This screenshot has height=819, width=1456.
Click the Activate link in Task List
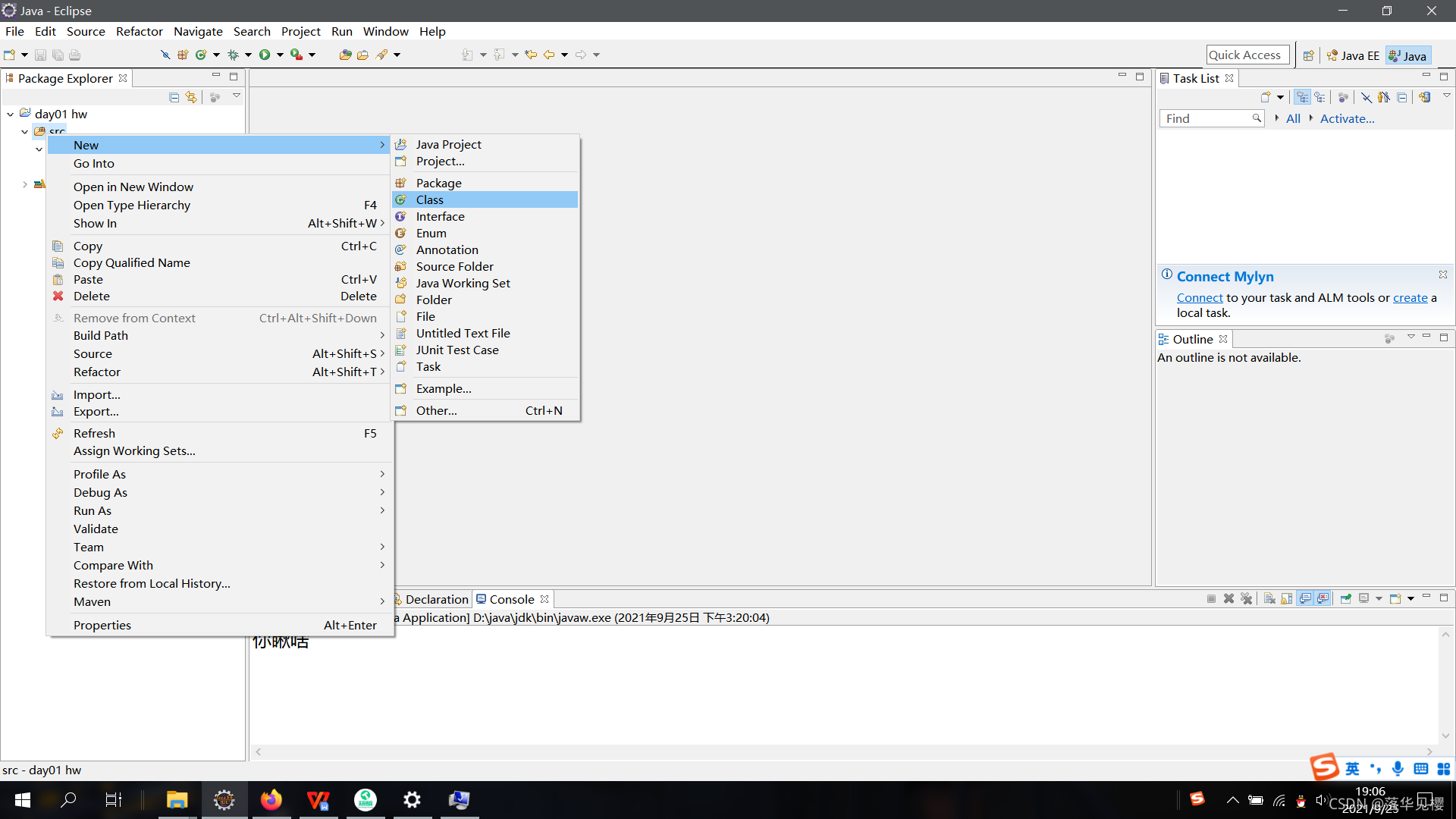coord(1347,118)
